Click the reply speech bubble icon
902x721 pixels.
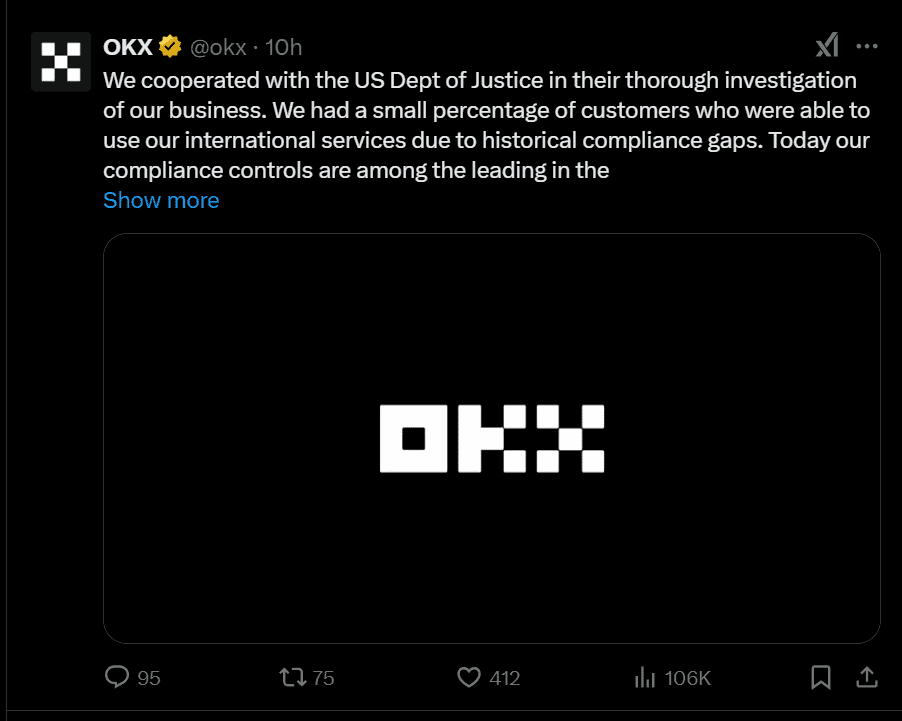point(117,677)
